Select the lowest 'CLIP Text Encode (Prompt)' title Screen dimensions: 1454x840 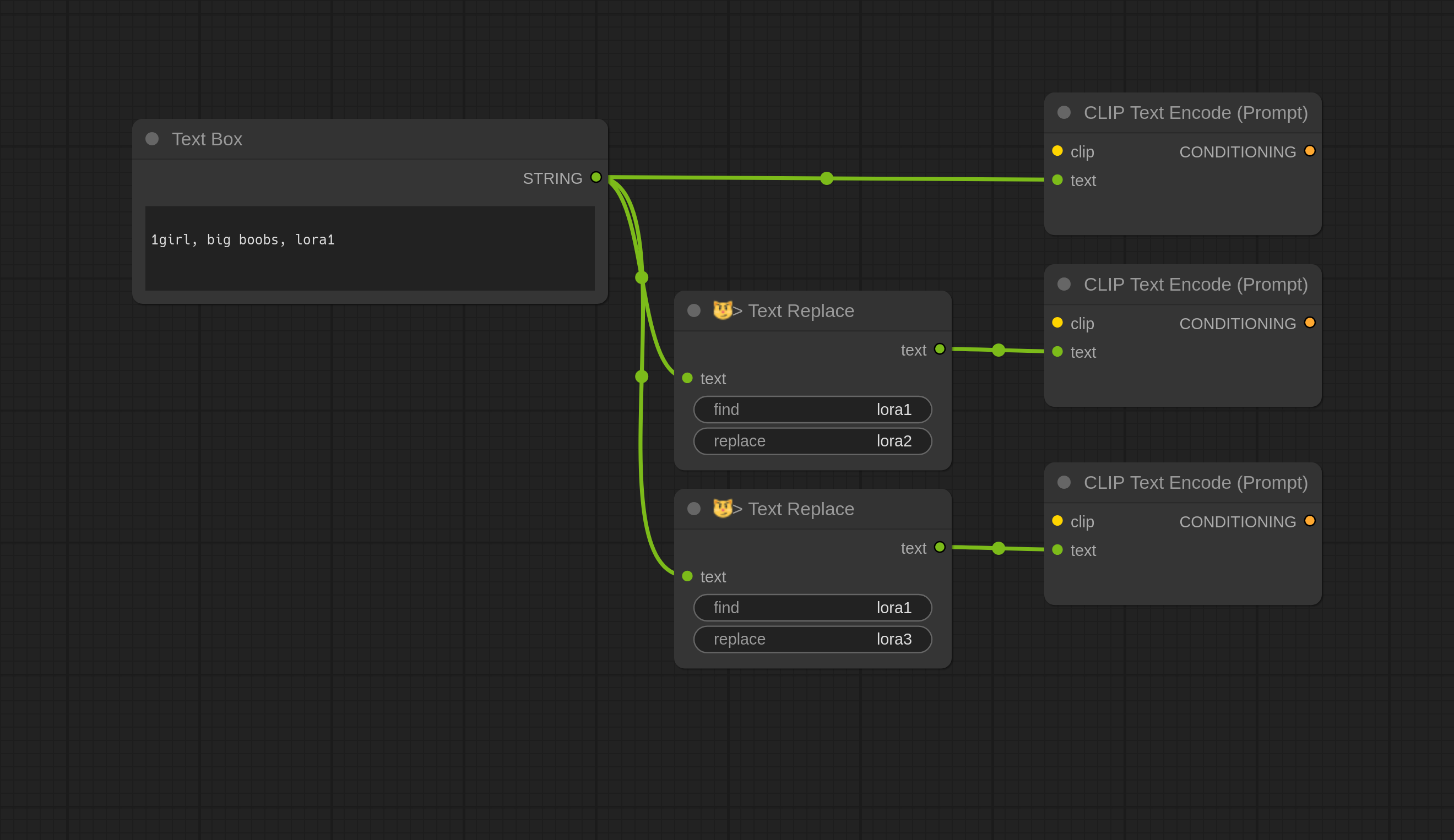1196,482
